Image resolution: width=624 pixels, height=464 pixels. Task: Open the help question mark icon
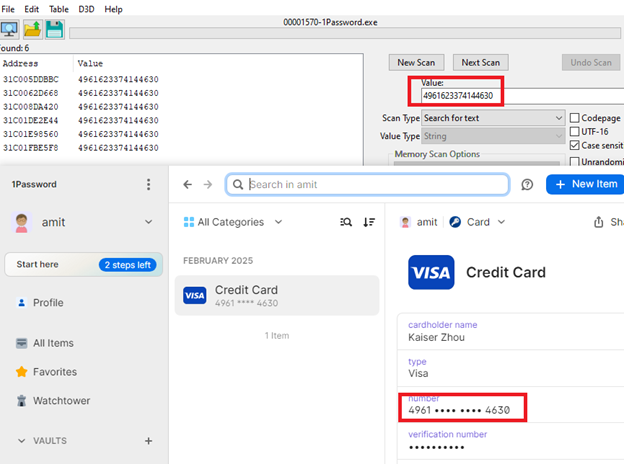point(527,184)
